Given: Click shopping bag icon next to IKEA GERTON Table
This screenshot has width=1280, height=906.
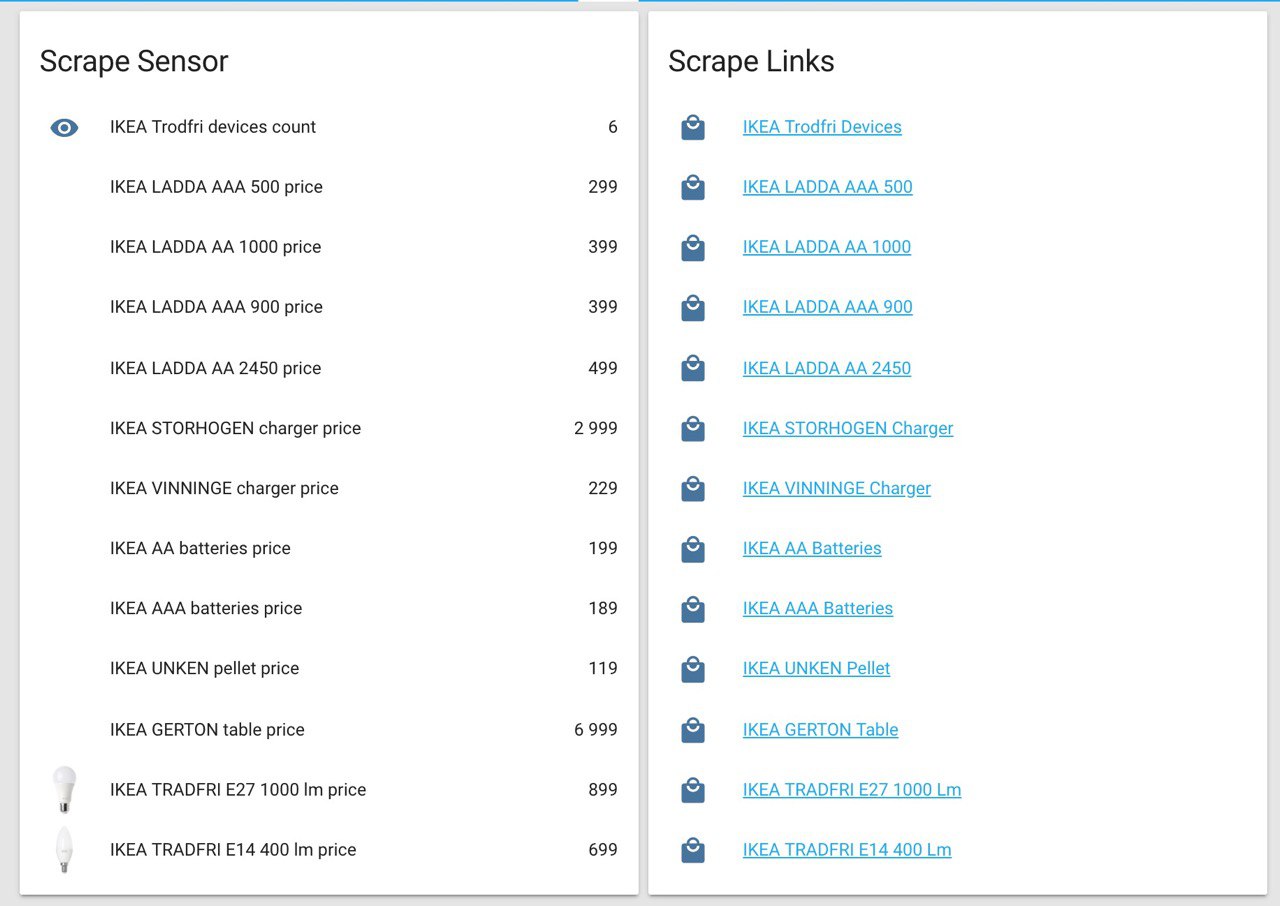Looking at the screenshot, I should 693,730.
